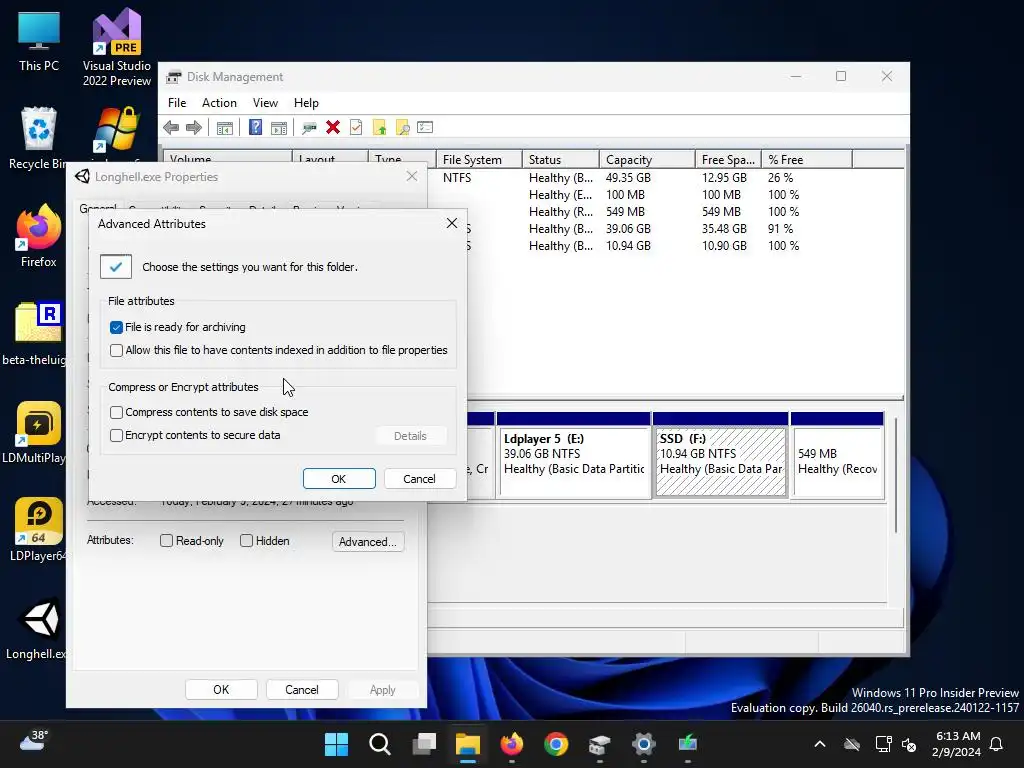Open the weather widget showing 38°
The width and height of the screenshot is (1024, 768).
click(x=34, y=741)
